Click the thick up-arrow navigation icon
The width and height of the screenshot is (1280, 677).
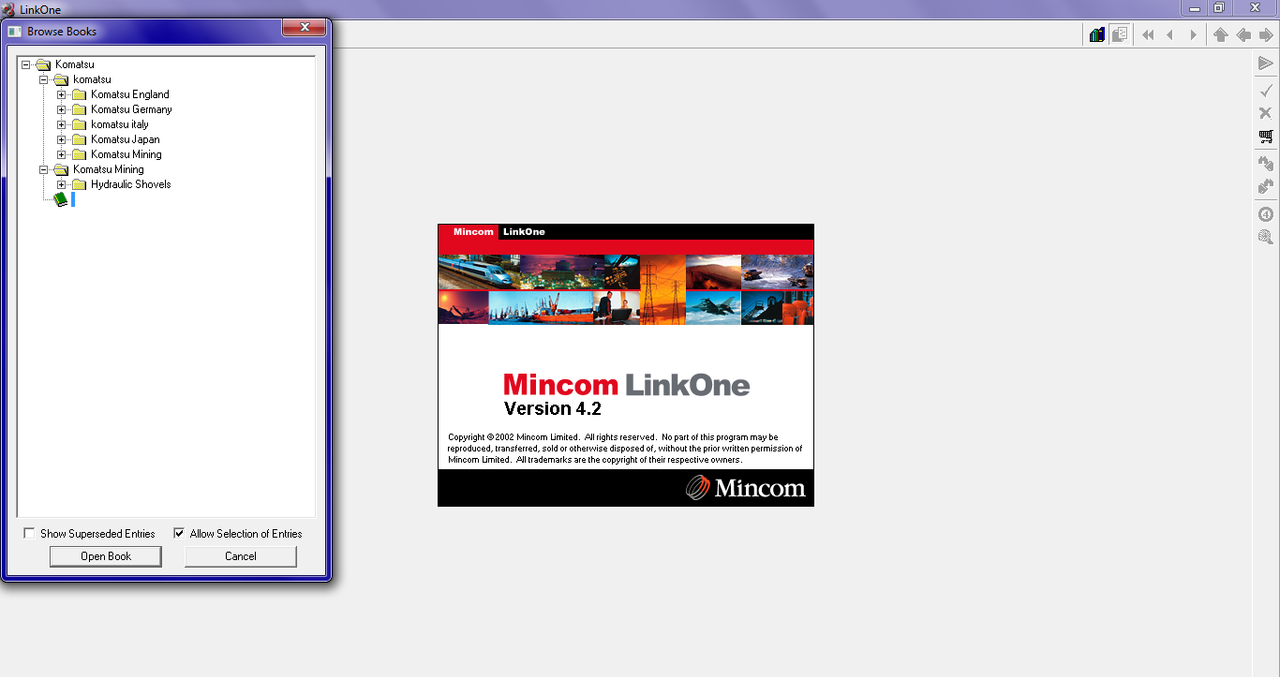tap(1220, 35)
